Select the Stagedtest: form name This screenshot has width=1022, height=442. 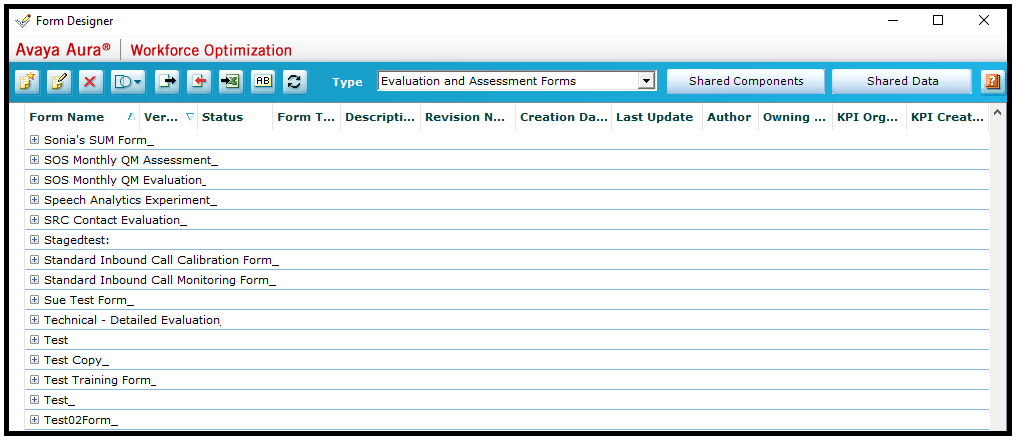pyautogui.click(x=76, y=241)
